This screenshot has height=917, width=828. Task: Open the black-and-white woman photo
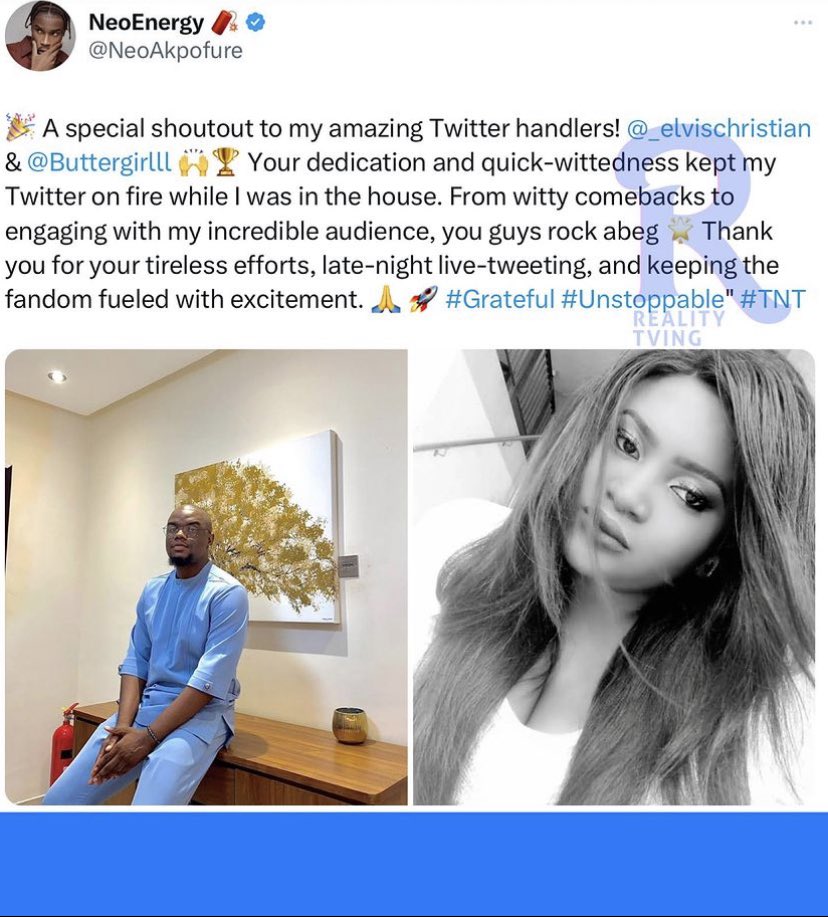coord(614,577)
